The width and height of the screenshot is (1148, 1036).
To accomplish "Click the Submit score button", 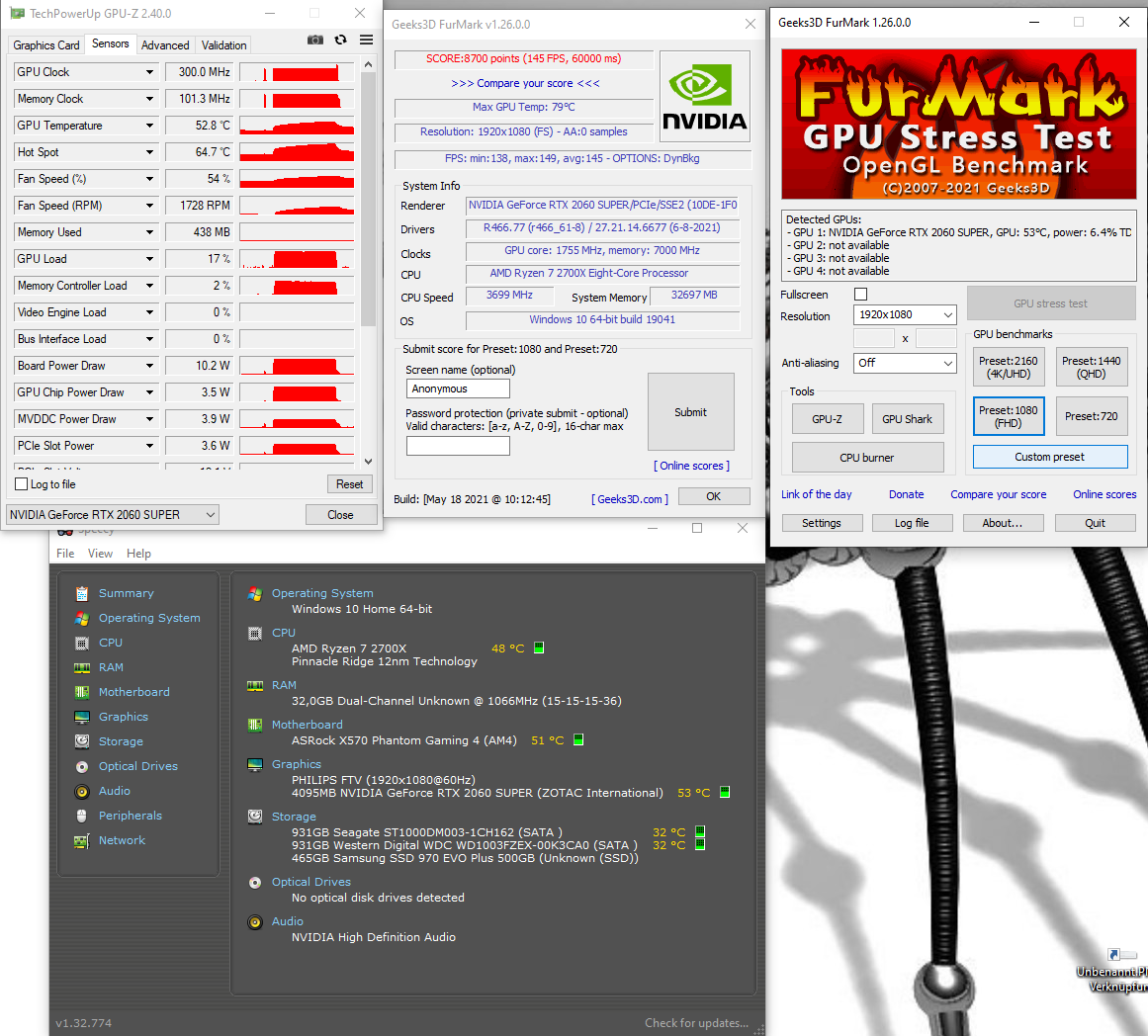I will pos(690,412).
